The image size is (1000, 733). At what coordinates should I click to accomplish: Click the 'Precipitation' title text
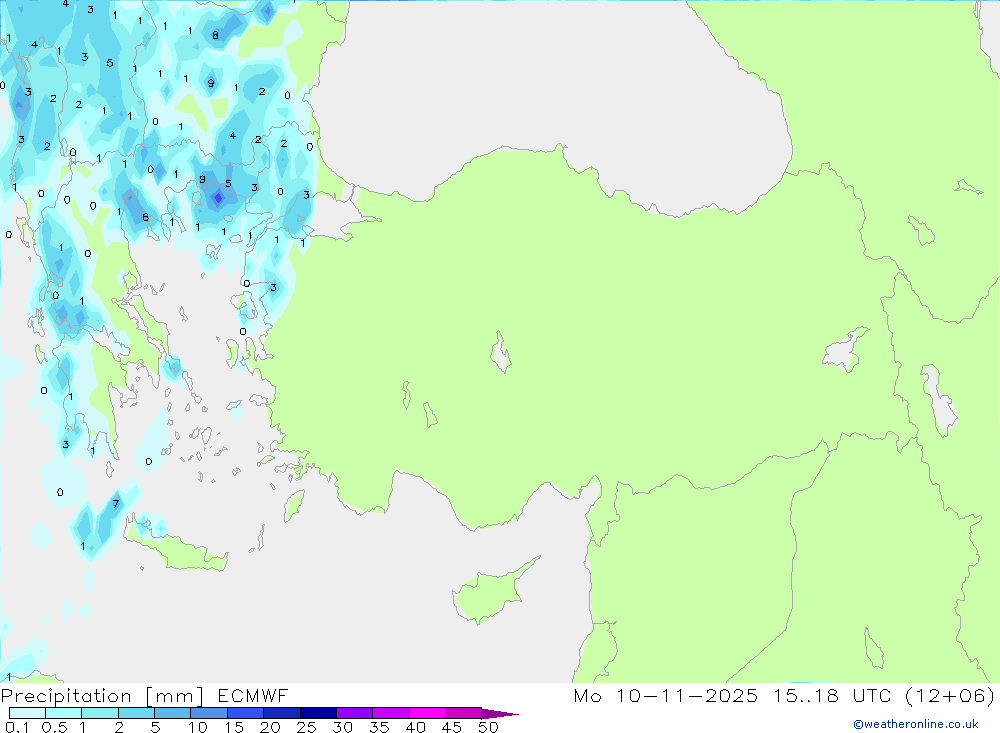66,696
